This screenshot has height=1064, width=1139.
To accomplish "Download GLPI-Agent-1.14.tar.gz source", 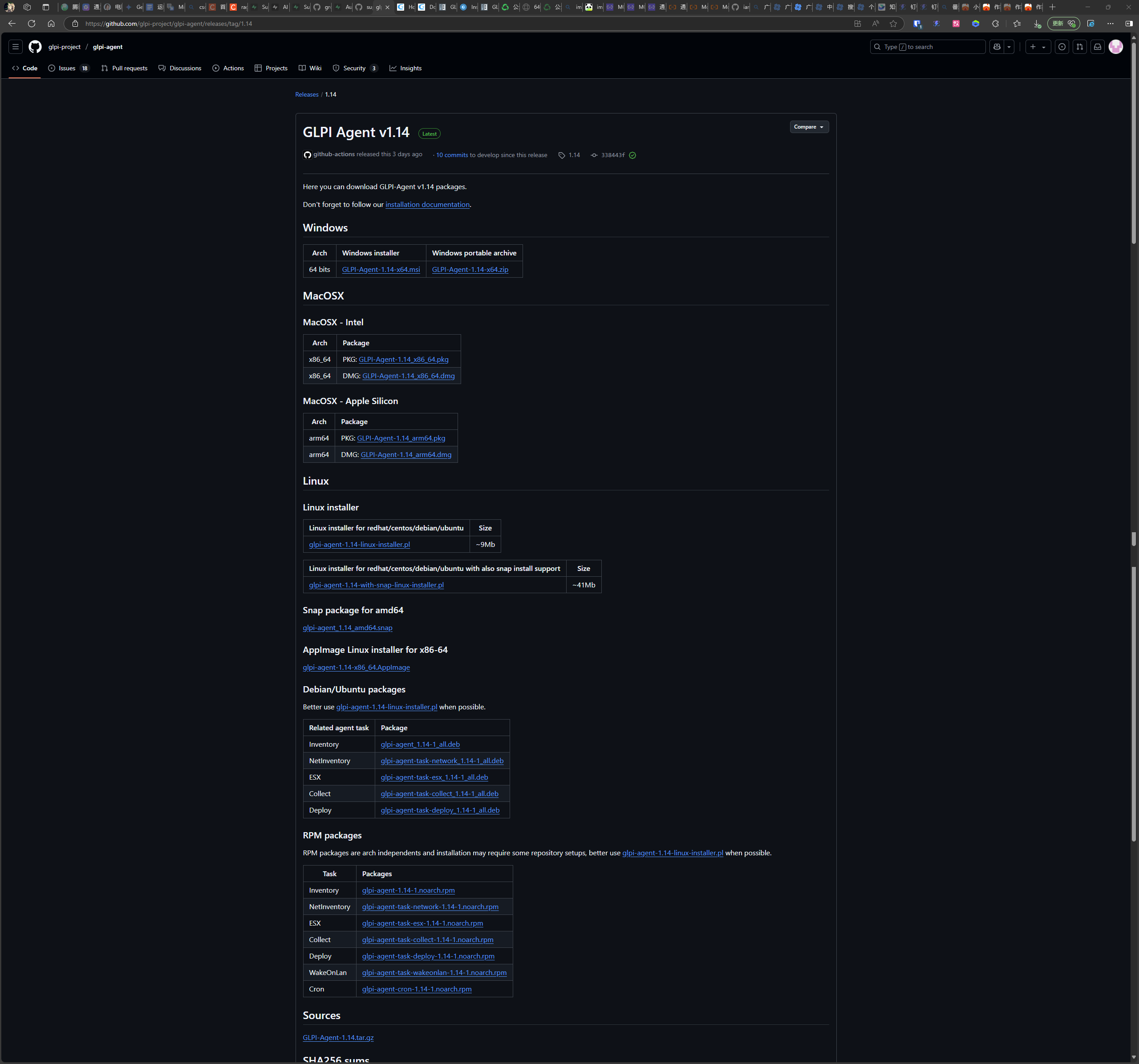I will click(338, 1038).
